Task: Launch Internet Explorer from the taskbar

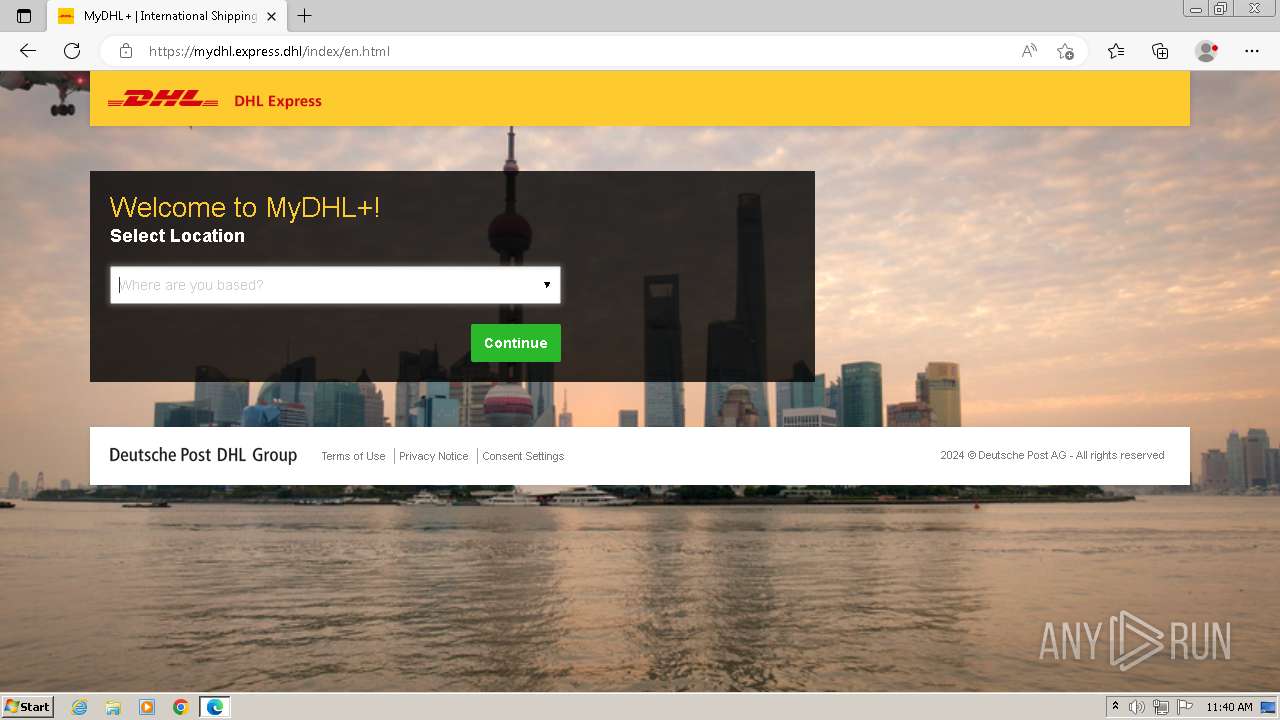Action: [80, 707]
